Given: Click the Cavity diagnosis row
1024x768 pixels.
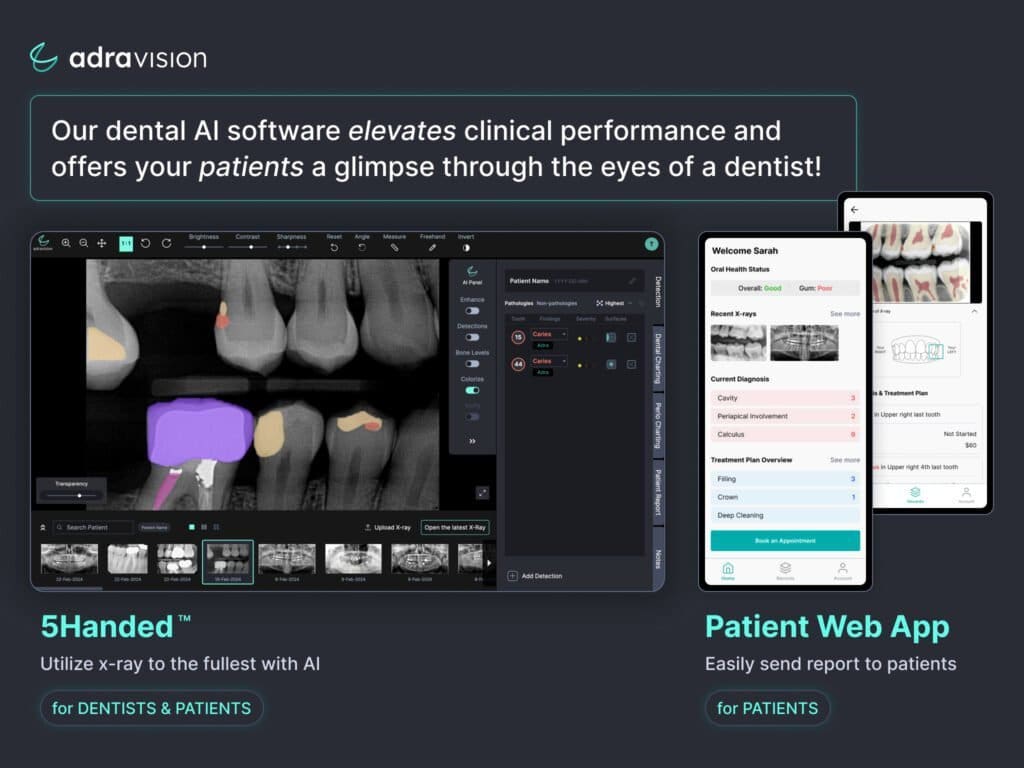Looking at the screenshot, I should pos(785,398).
